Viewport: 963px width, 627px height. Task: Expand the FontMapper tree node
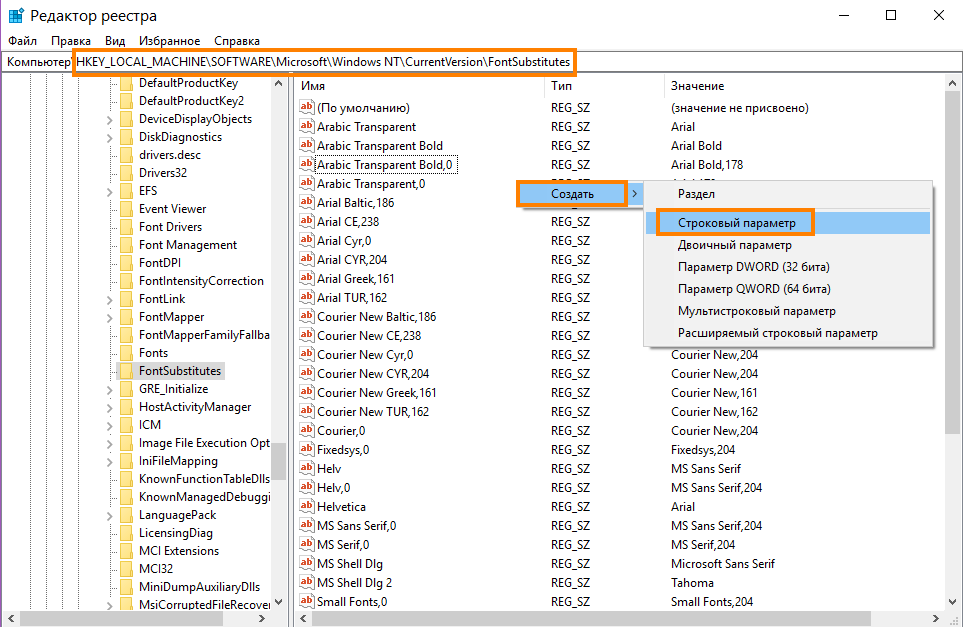[109, 317]
